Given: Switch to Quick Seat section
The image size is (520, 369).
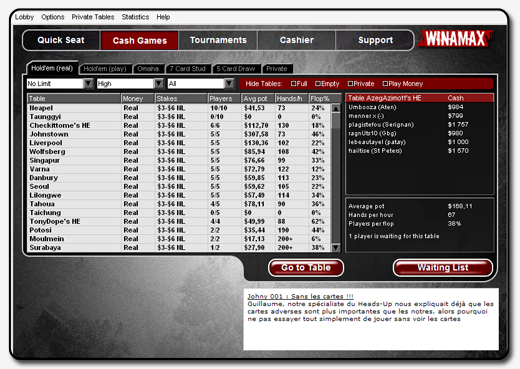Looking at the screenshot, I should pos(61,40).
